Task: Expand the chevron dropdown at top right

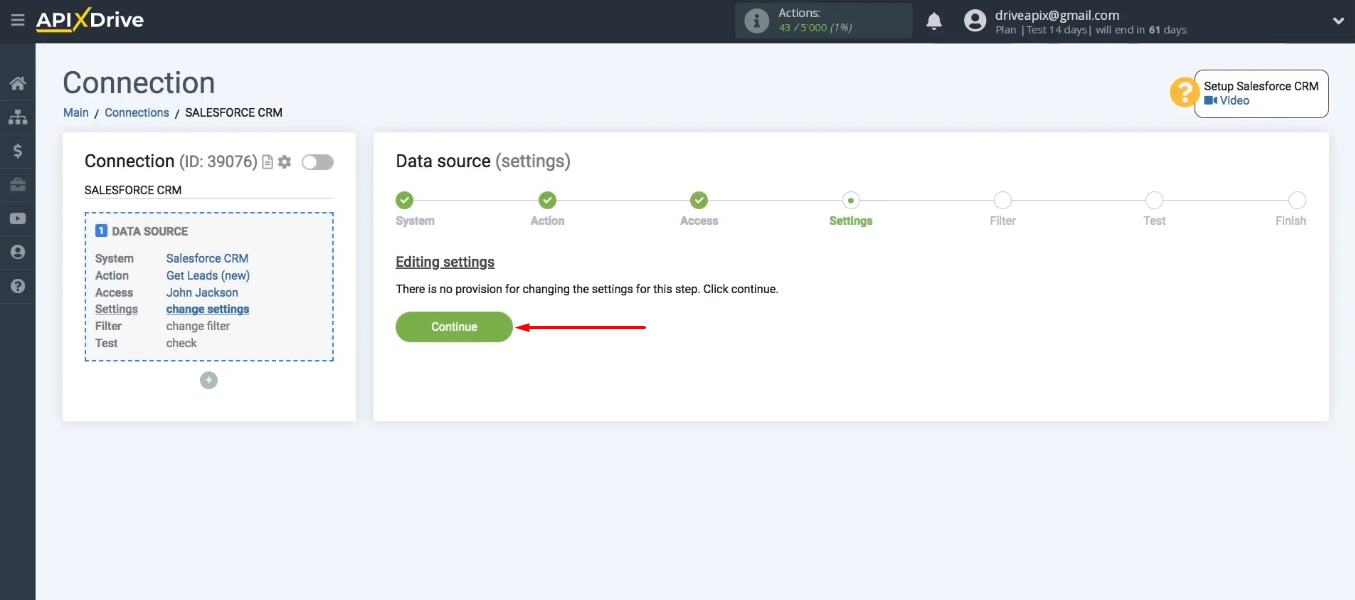Action: coord(1338,20)
